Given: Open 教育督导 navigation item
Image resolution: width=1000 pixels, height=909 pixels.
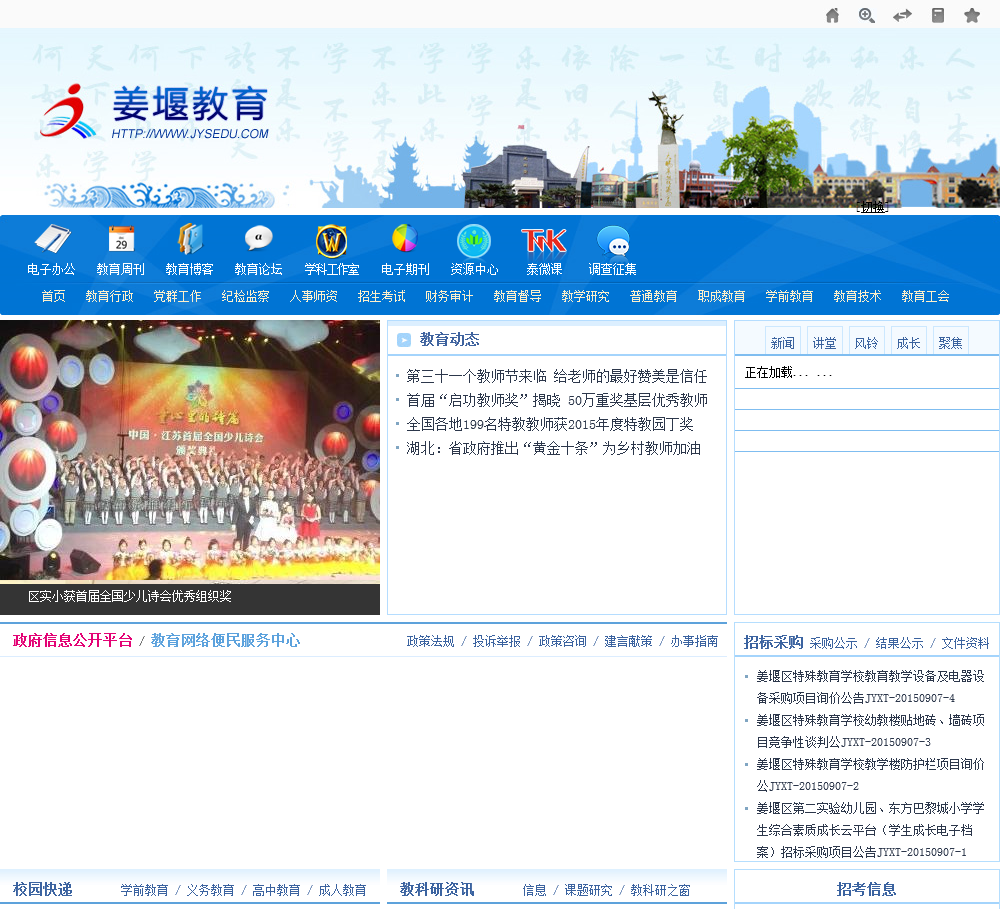Looking at the screenshot, I should pos(517,296).
